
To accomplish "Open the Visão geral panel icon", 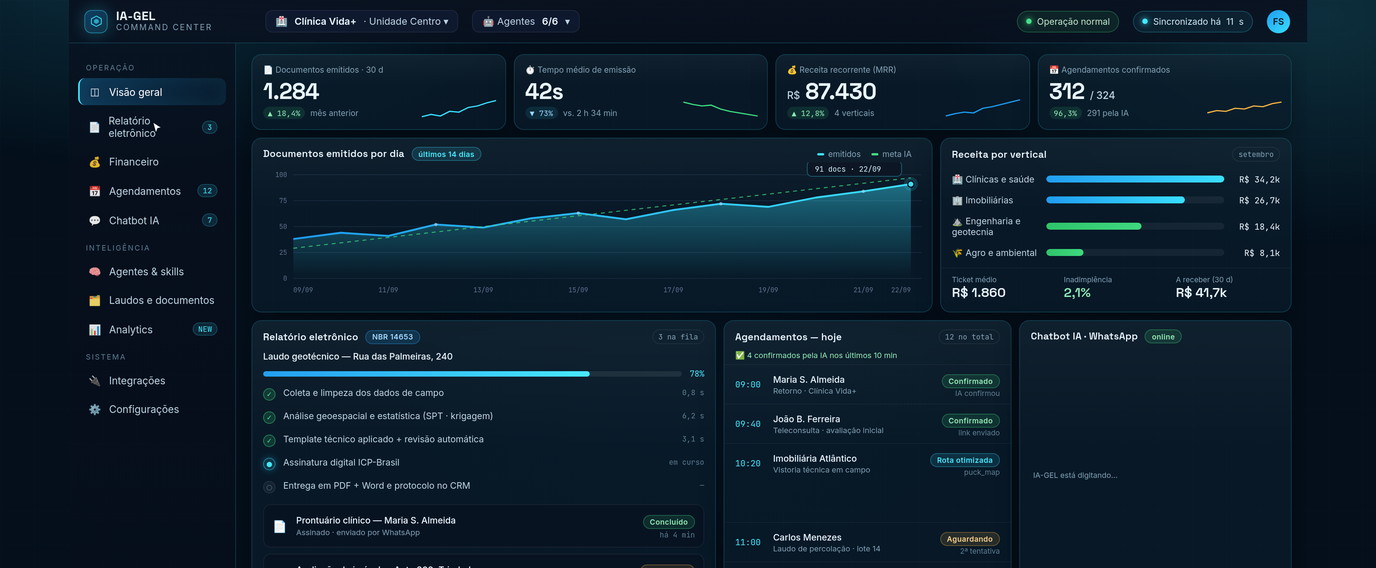I will (x=95, y=92).
